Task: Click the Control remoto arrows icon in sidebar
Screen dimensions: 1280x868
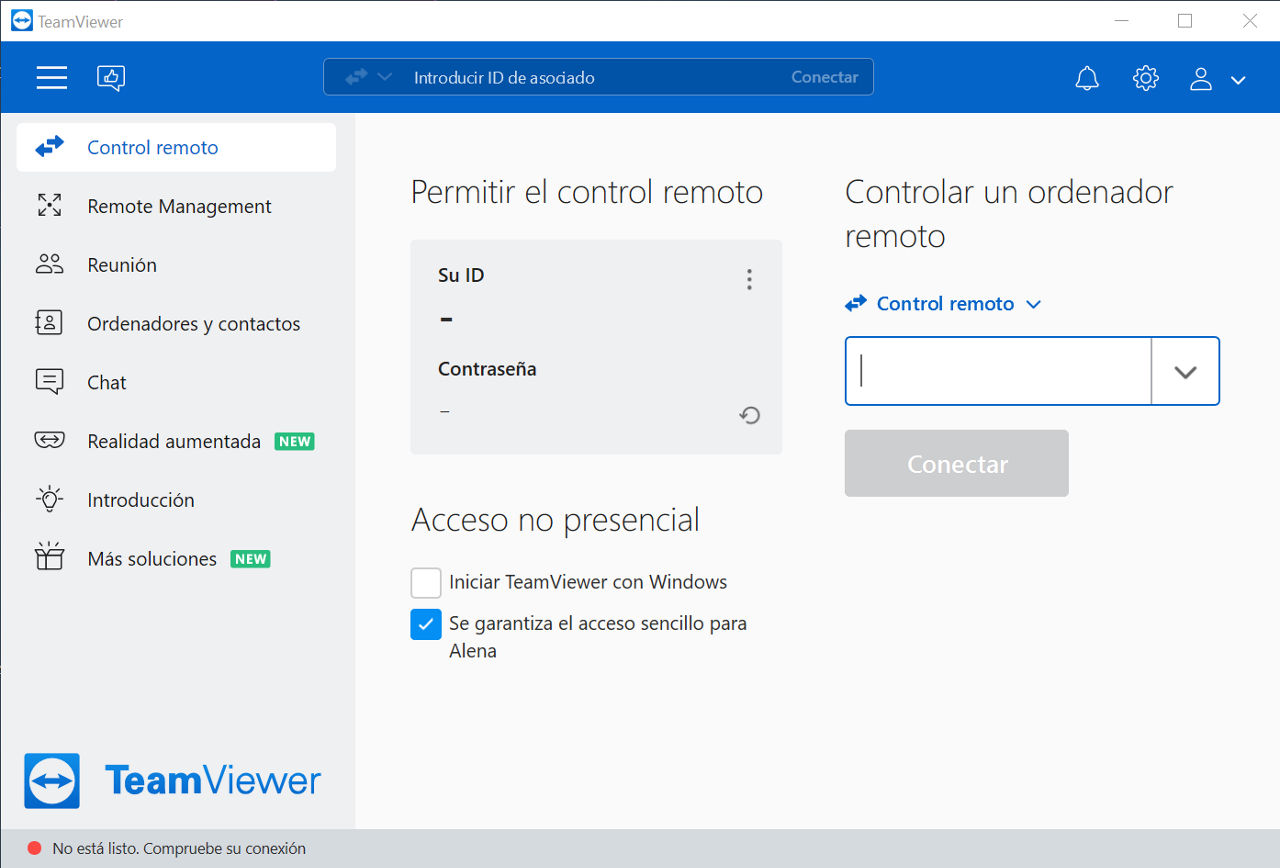Action: tap(49, 147)
